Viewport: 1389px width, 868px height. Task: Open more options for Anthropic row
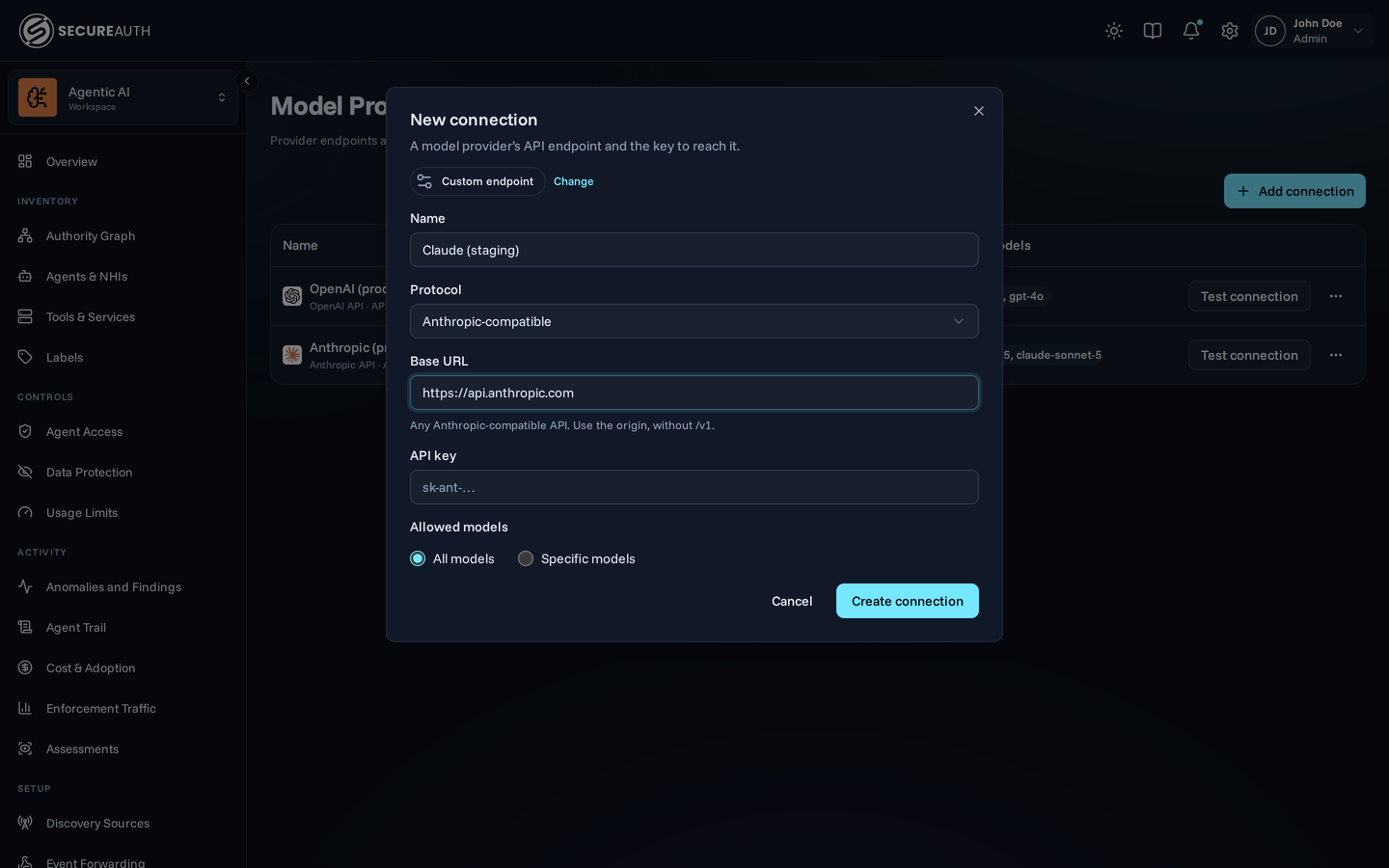point(1336,355)
